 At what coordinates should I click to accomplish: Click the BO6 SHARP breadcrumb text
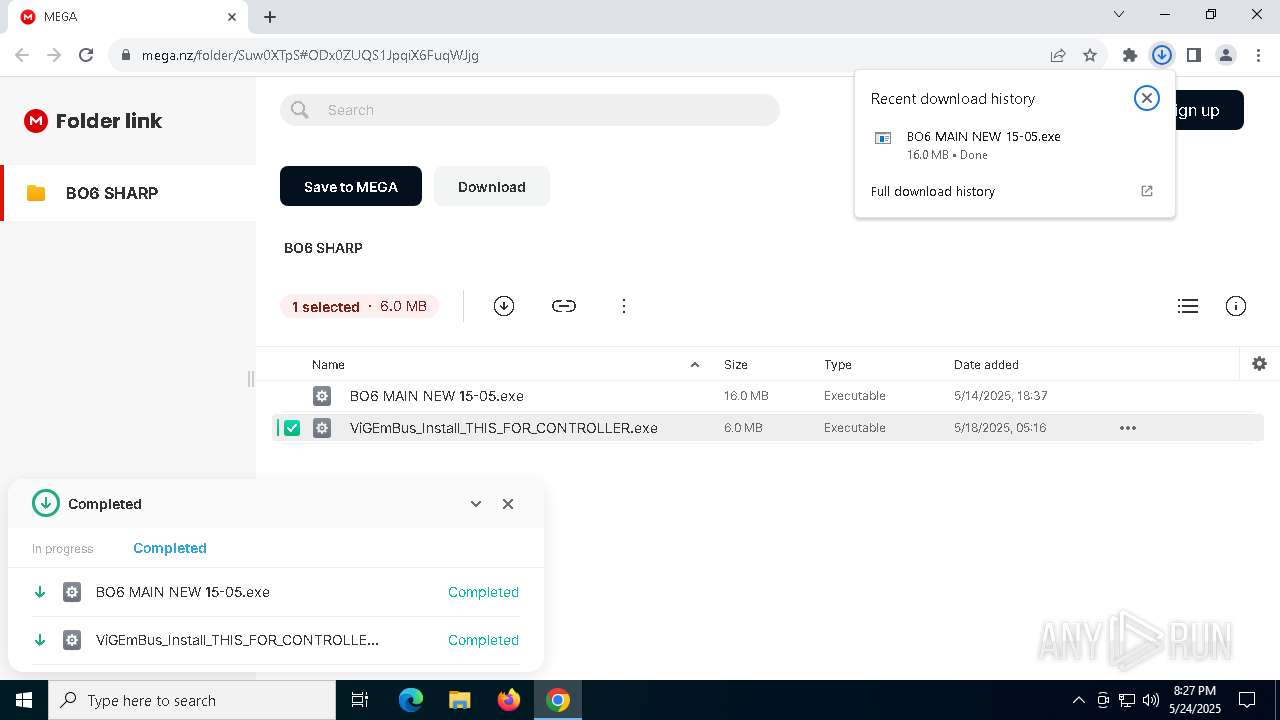[323, 248]
